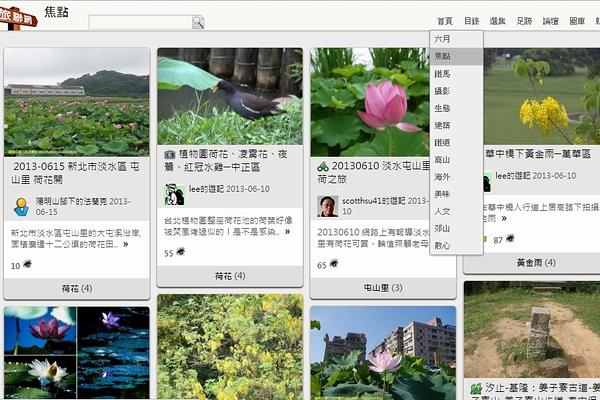Screen dimensions: 600x400
Task: Expand first card's description with » arrow
Action: (126, 243)
